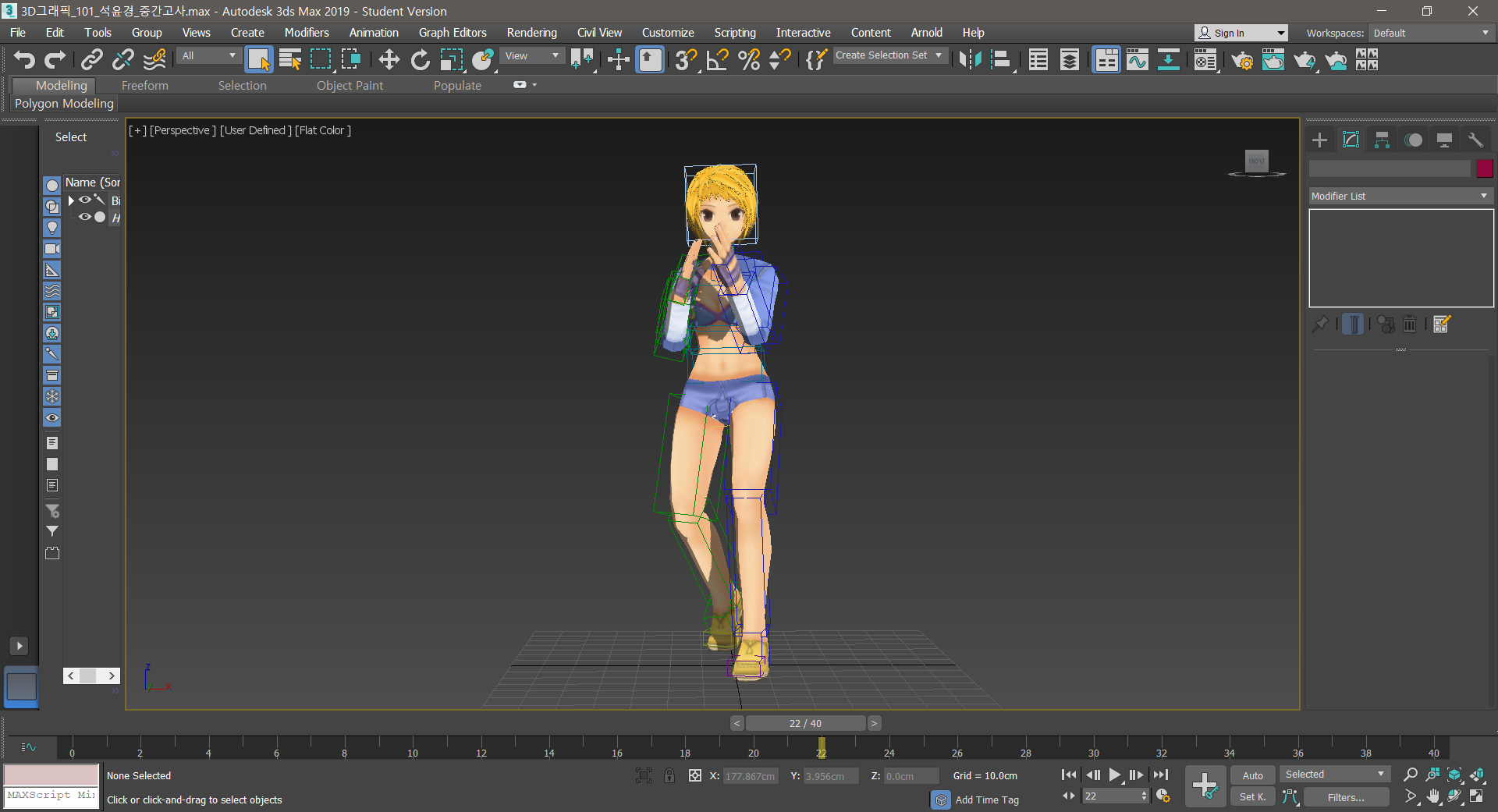1498x812 pixels.
Task: Click the Set Keys plus button
Action: click(x=1205, y=785)
